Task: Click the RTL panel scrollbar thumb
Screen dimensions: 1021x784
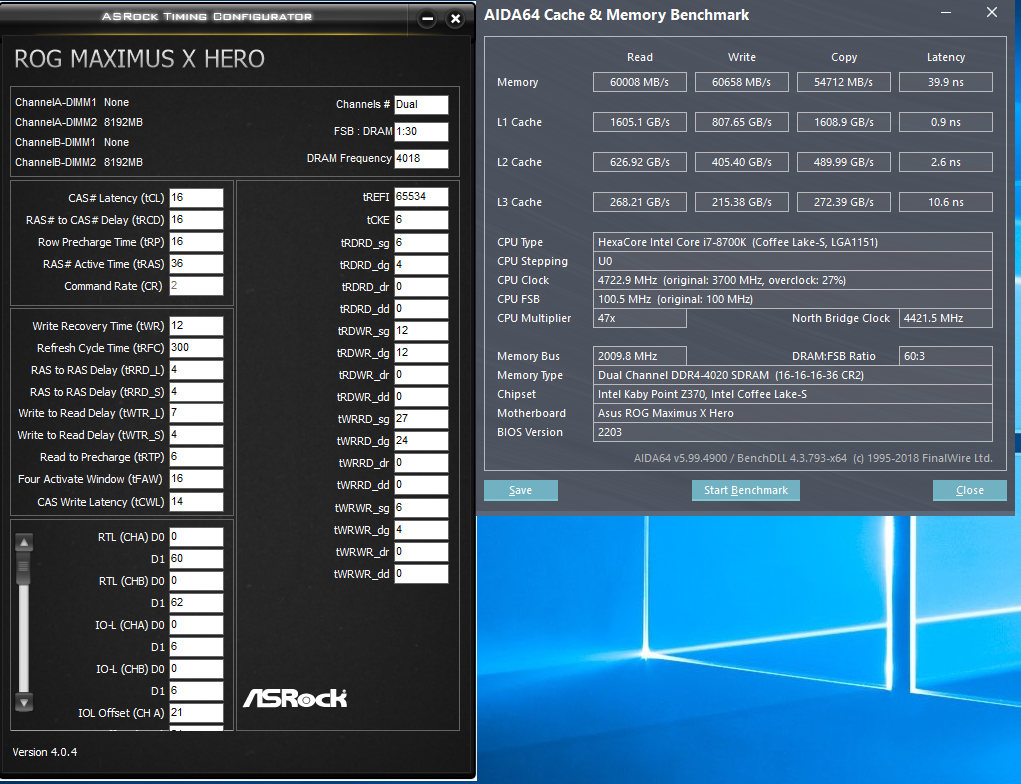Action: [x=24, y=568]
